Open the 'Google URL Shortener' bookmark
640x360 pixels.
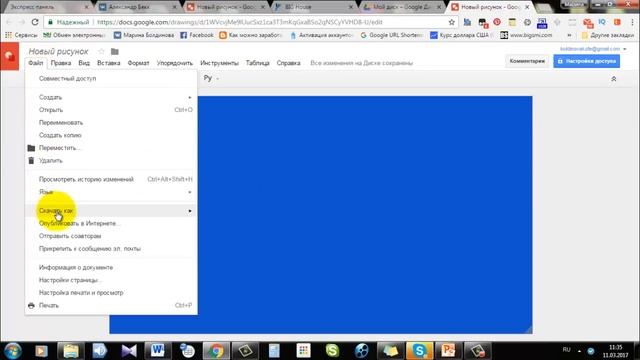point(391,35)
